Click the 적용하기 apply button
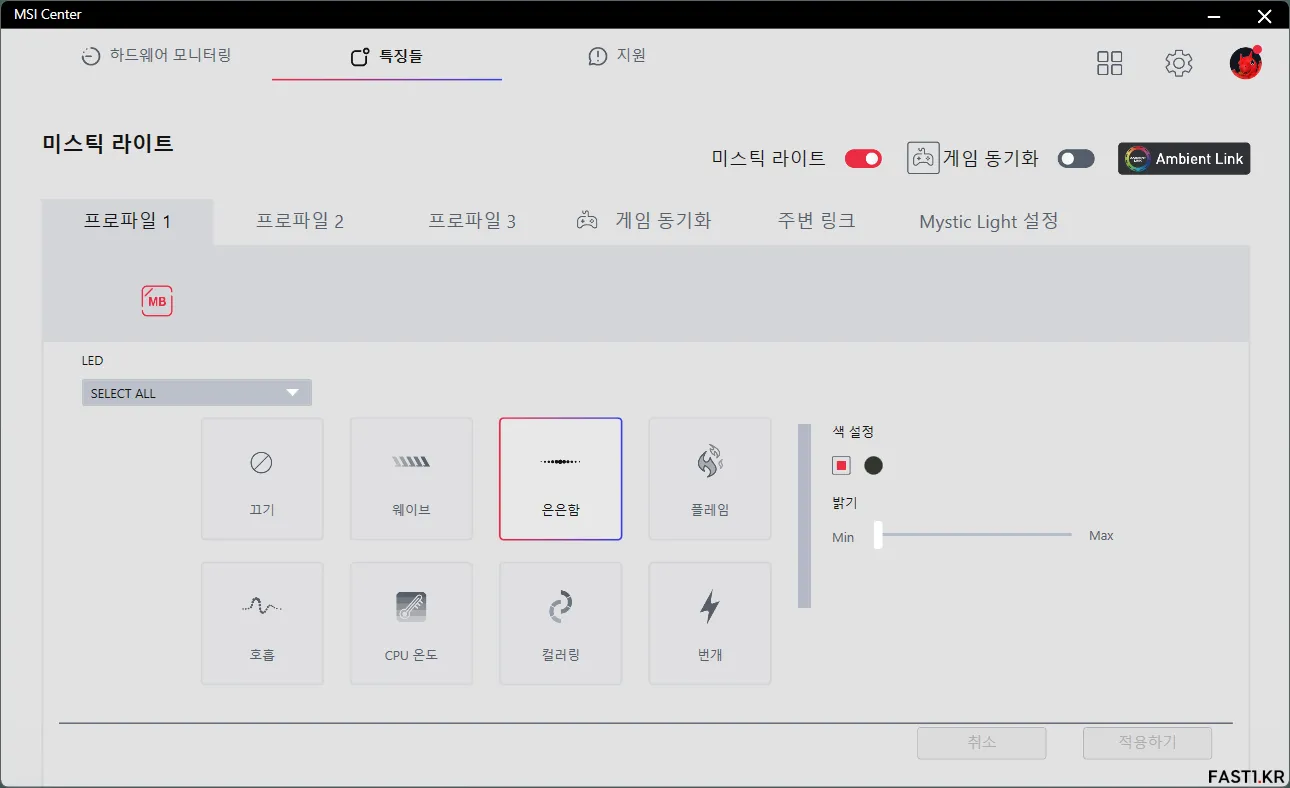This screenshot has width=1290, height=788. (1148, 743)
